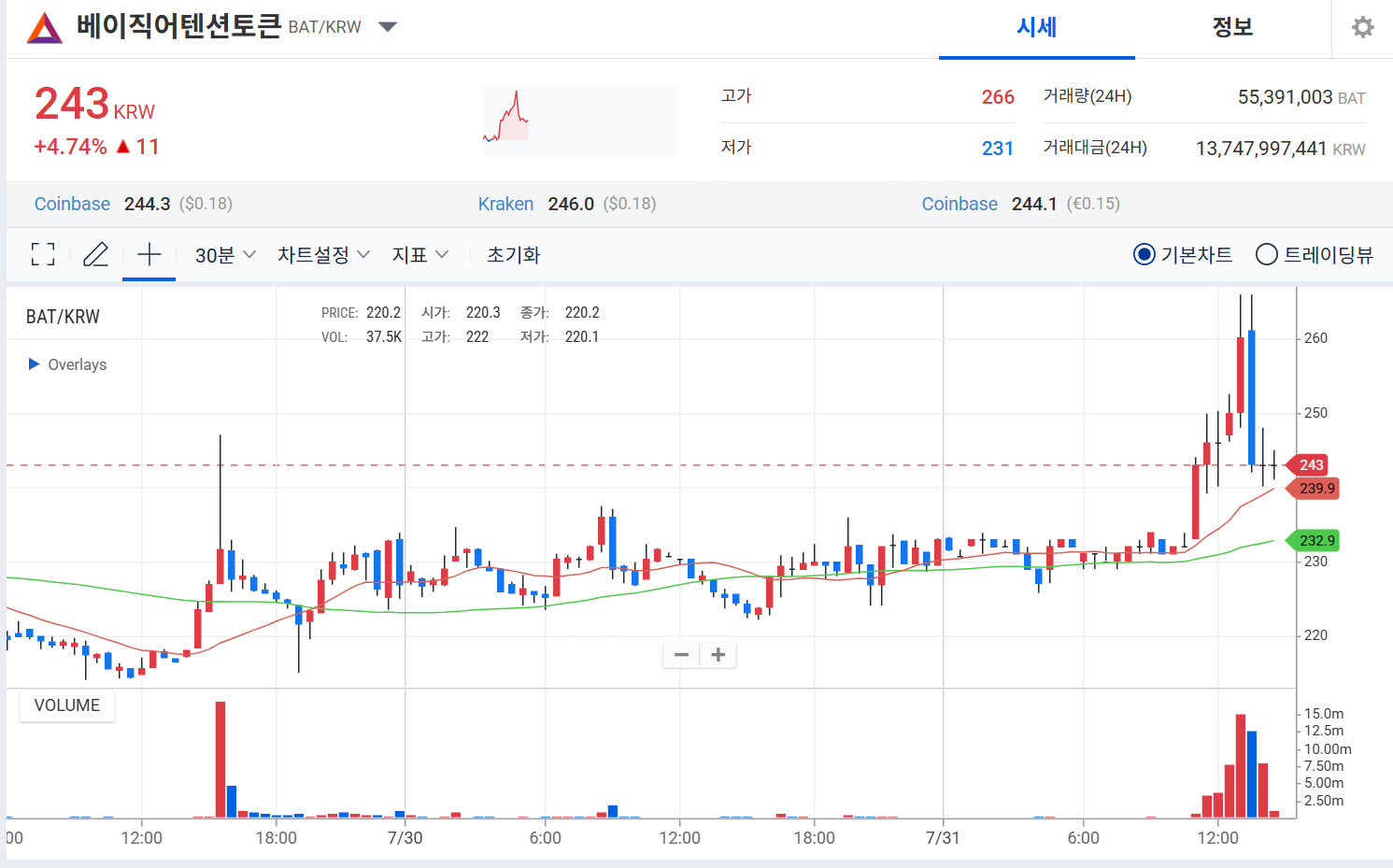Image resolution: width=1393 pixels, height=868 pixels.
Task: Open the 차트설정 dropdown
Action: tap(323, 255)
